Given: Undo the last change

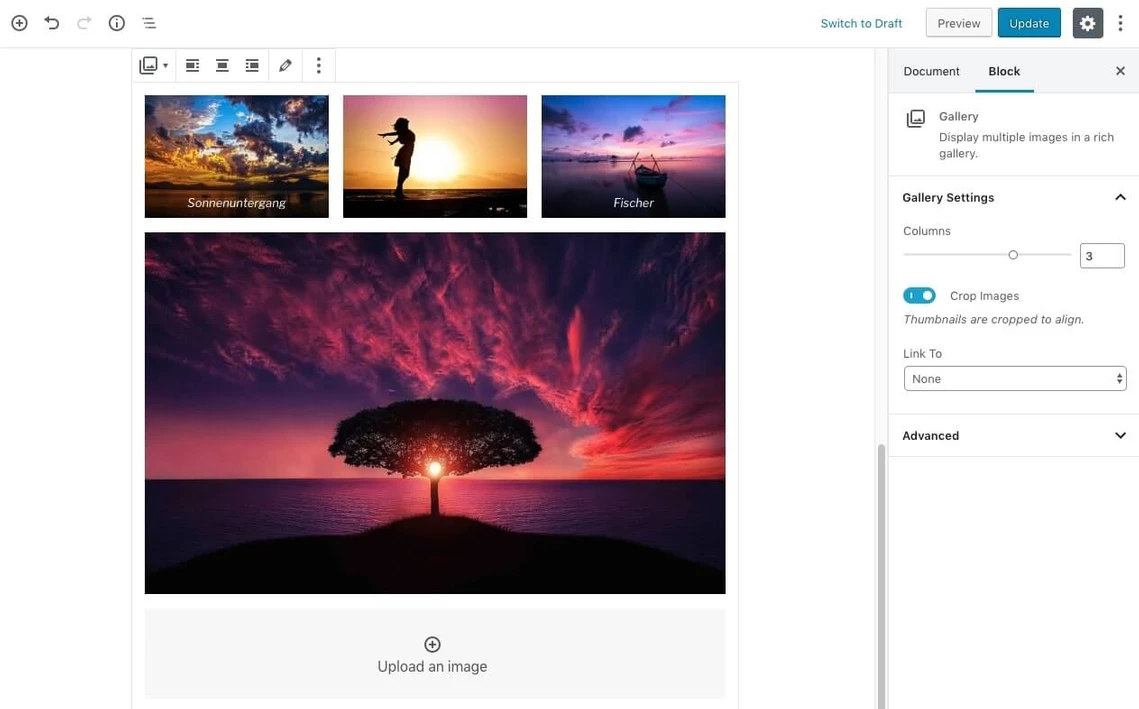Looking at the screenshot, I should [x=52, y=23].
